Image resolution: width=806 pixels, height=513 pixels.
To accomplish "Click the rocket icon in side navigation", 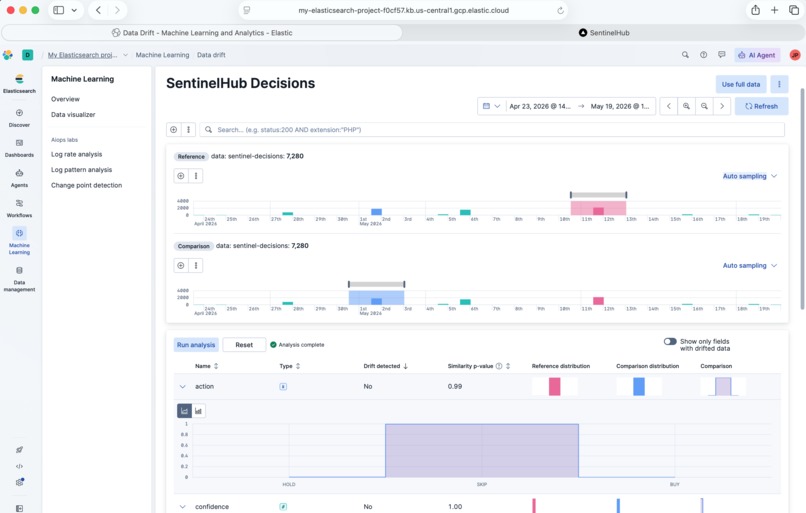I will click(x=19, y=450).
